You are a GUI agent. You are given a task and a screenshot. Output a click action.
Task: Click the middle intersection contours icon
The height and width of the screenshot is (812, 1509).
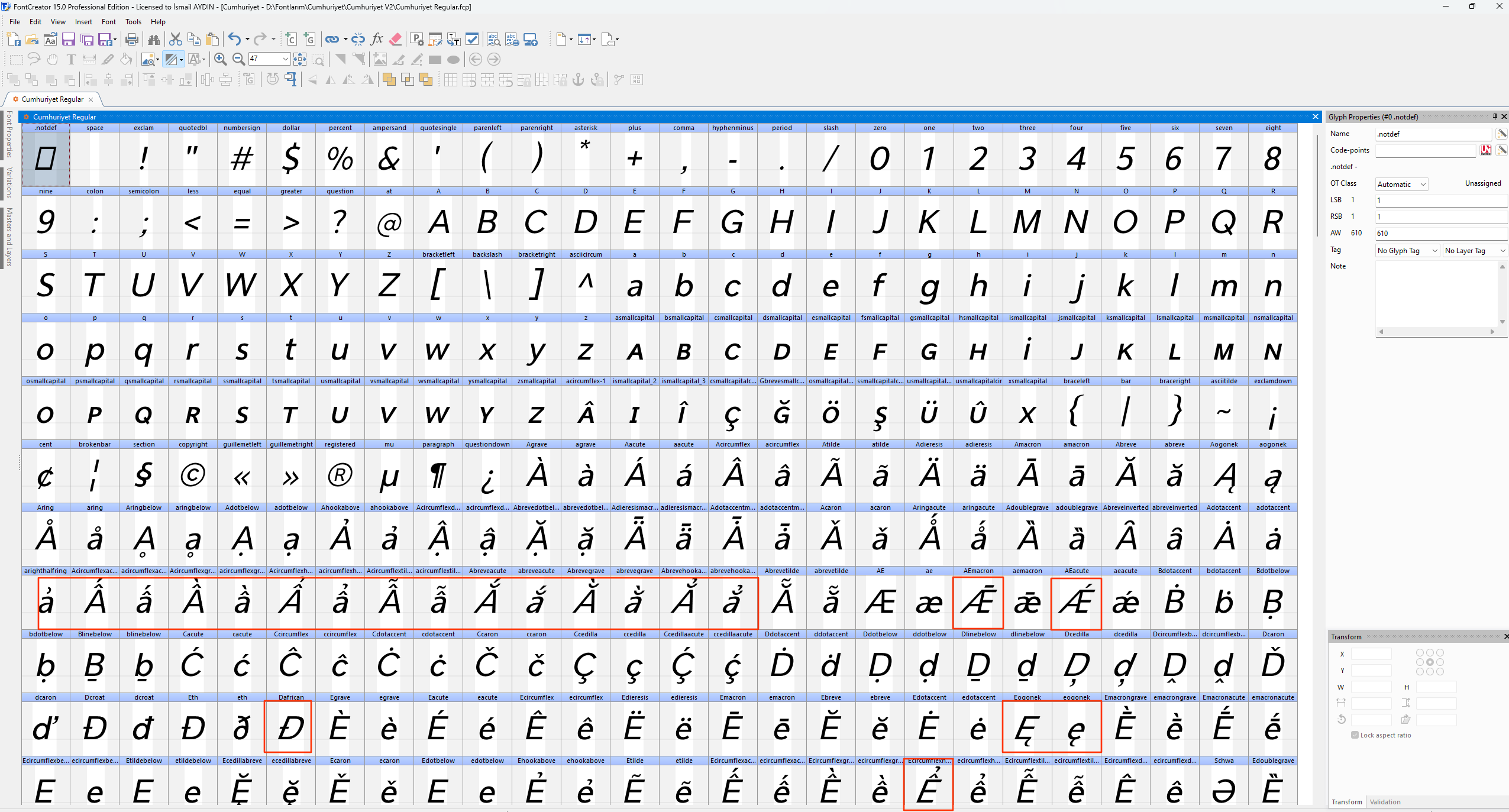click(x=407, y=79)
